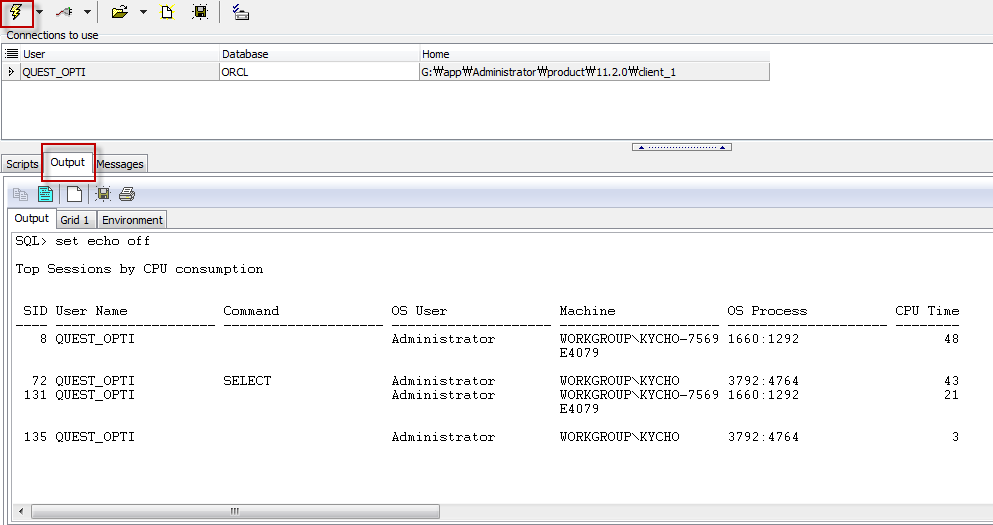Click the save output disk icon
The image size is (993, 525).
pyautogui.click(x=103, y=194)
